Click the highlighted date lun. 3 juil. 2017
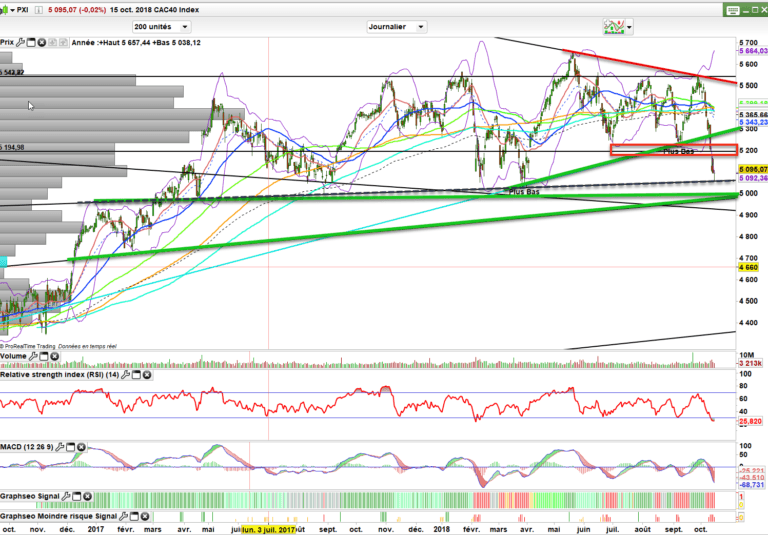The image size is (768, 535). click(x=267, y=529)
